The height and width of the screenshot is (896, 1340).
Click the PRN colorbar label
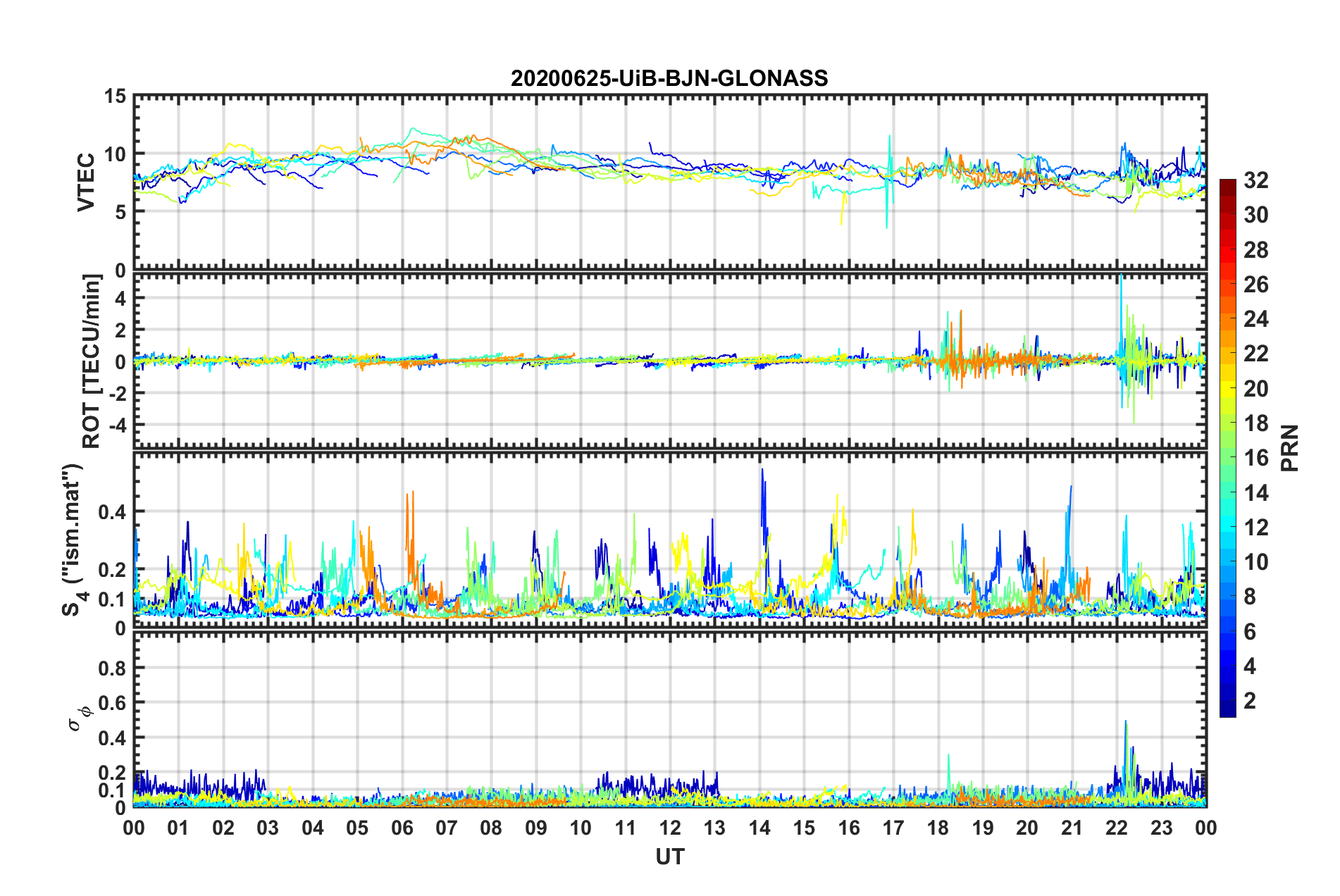tap(1289, 448)
